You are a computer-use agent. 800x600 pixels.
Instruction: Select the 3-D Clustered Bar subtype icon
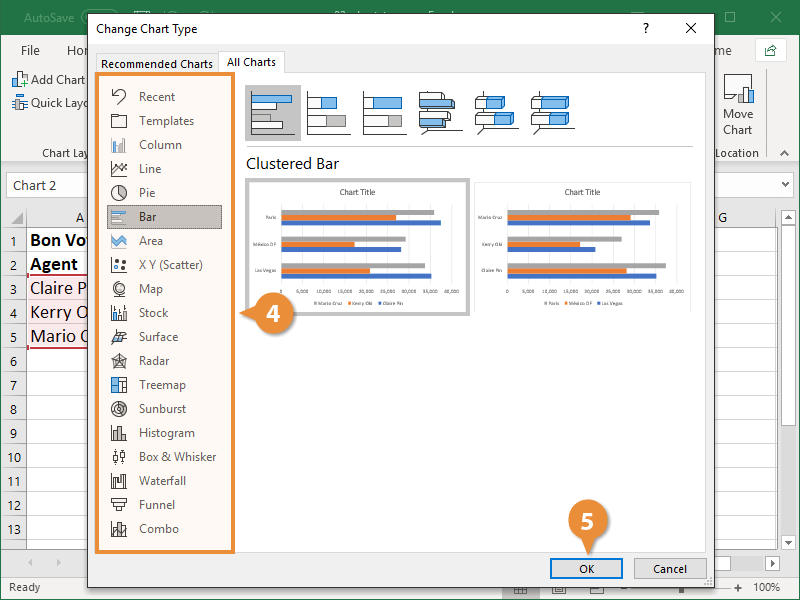coord(441,113)
